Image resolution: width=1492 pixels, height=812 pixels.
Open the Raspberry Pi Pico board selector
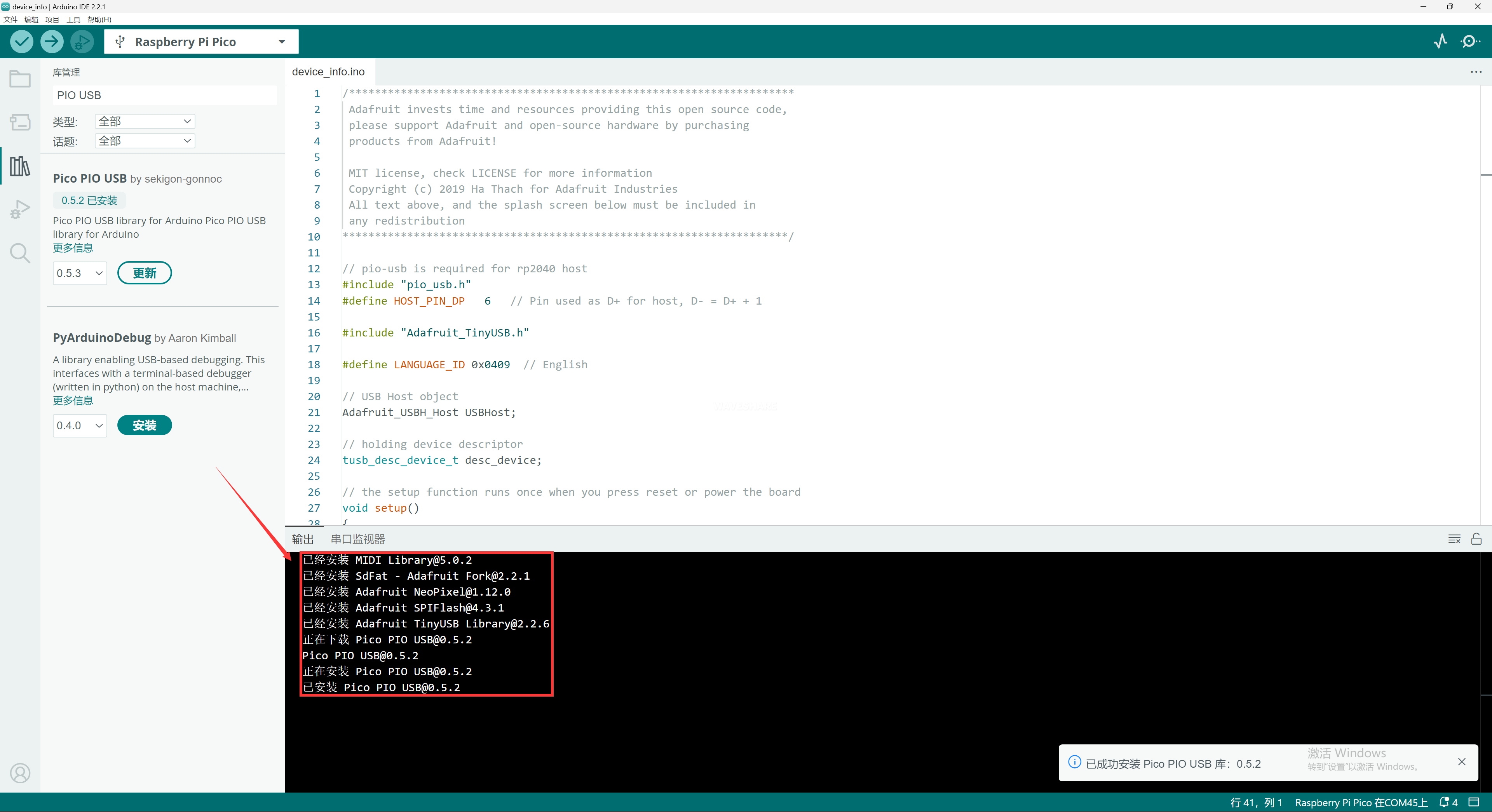(x=201, y=42)
